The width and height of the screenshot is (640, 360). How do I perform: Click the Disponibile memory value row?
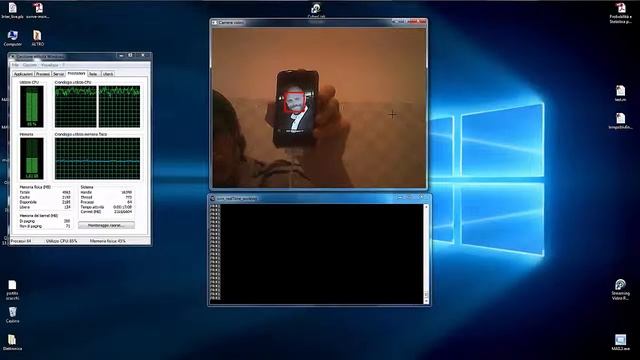[x=45, y=202]
